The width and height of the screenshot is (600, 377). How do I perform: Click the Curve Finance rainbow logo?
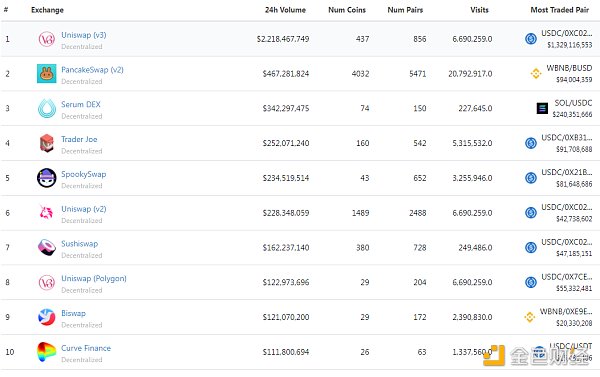(47, 352)
